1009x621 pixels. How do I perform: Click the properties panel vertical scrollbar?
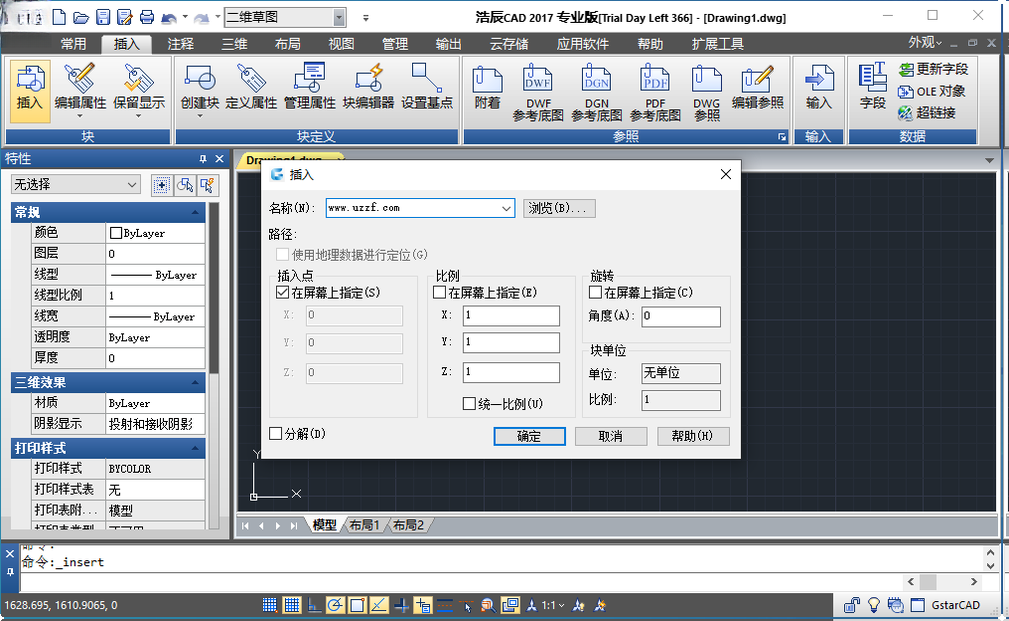(x=214, y=290)
